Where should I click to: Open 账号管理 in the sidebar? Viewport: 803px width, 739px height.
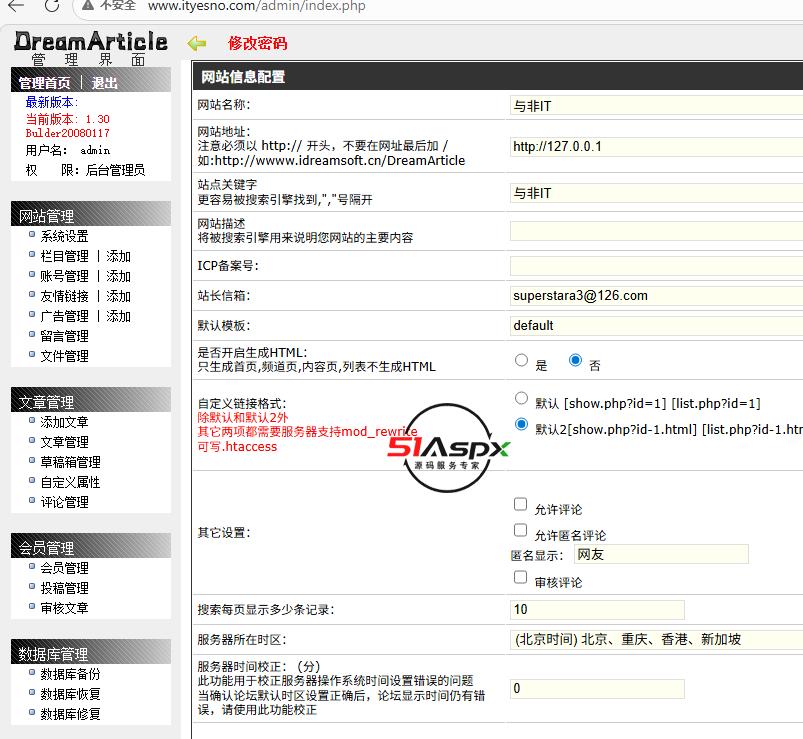65,276
